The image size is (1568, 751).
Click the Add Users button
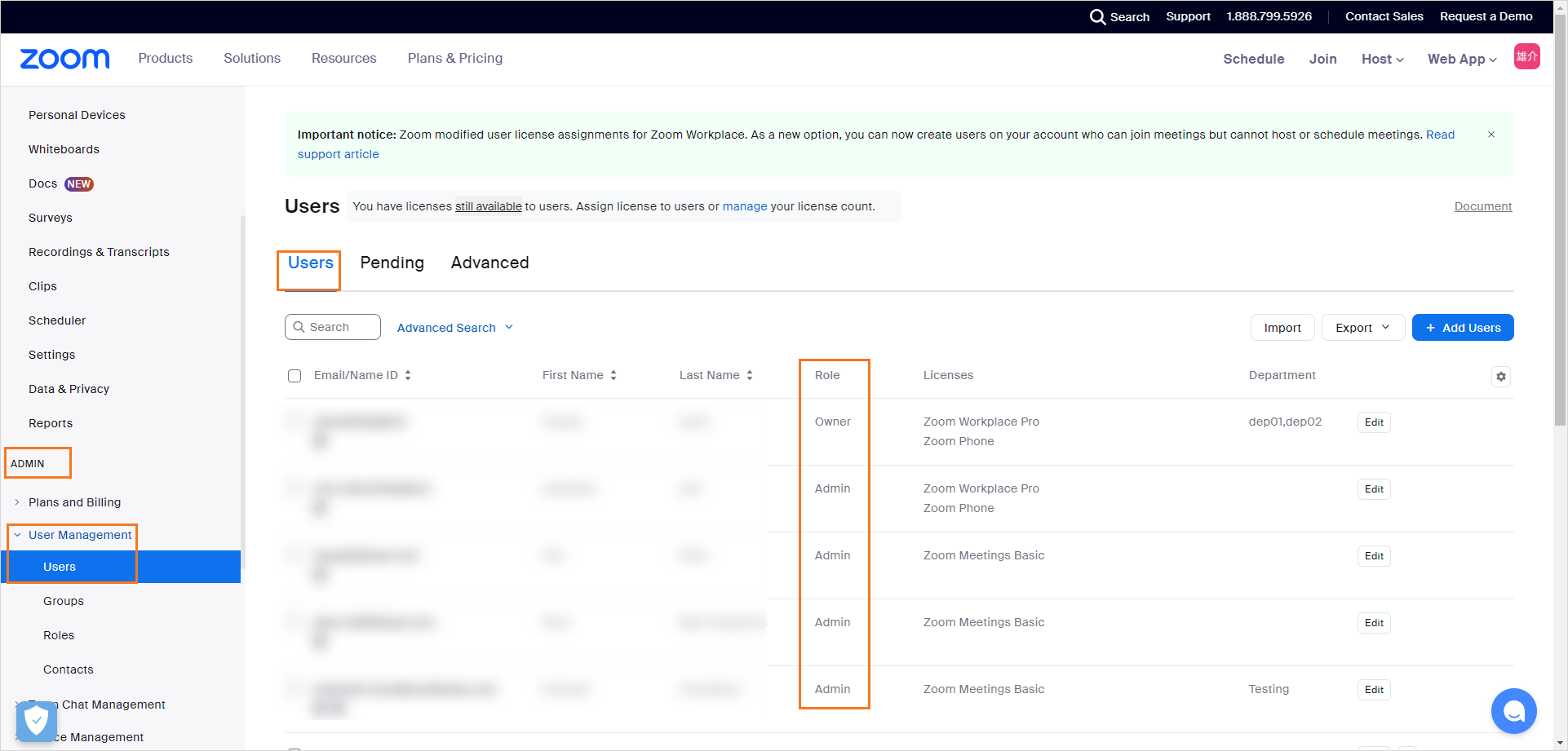point(1463,328)
